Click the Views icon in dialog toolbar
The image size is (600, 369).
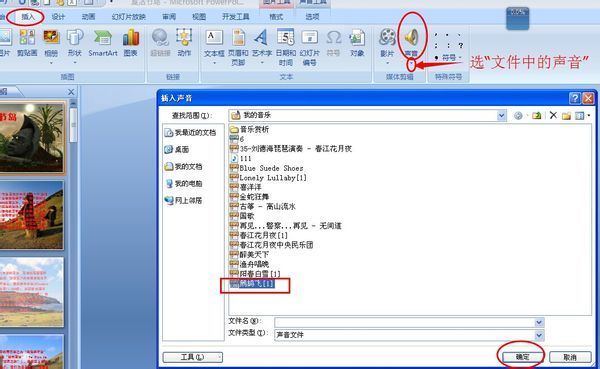(x=579, y=116)
